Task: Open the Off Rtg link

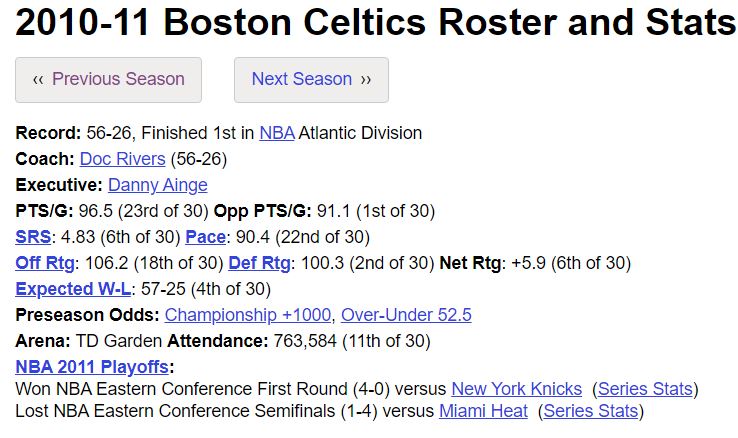Action: [45, 263]
